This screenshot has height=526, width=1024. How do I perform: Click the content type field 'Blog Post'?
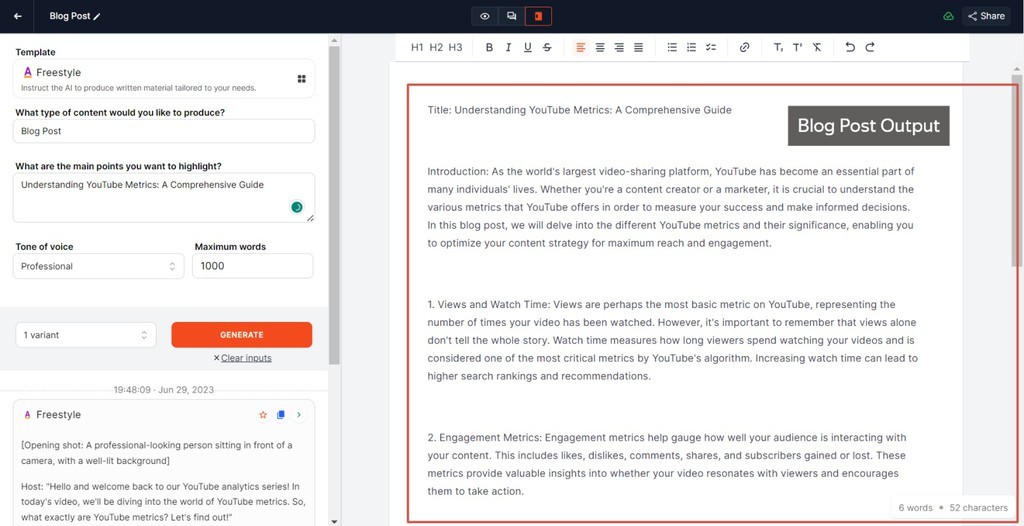click(x=163, y=131)
